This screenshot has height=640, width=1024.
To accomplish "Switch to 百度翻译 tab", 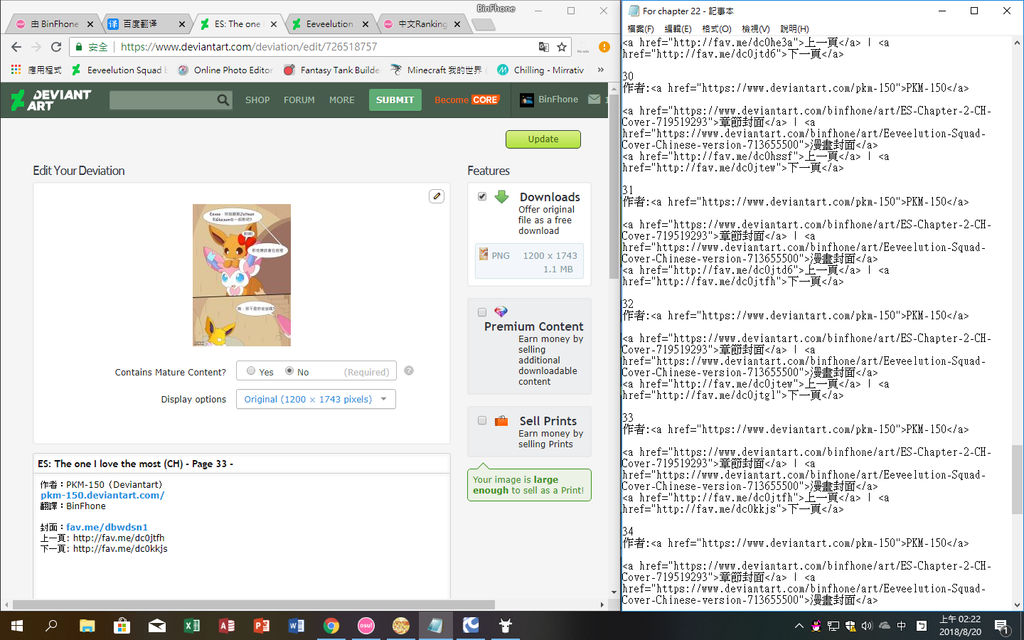I will pos(146,24).
